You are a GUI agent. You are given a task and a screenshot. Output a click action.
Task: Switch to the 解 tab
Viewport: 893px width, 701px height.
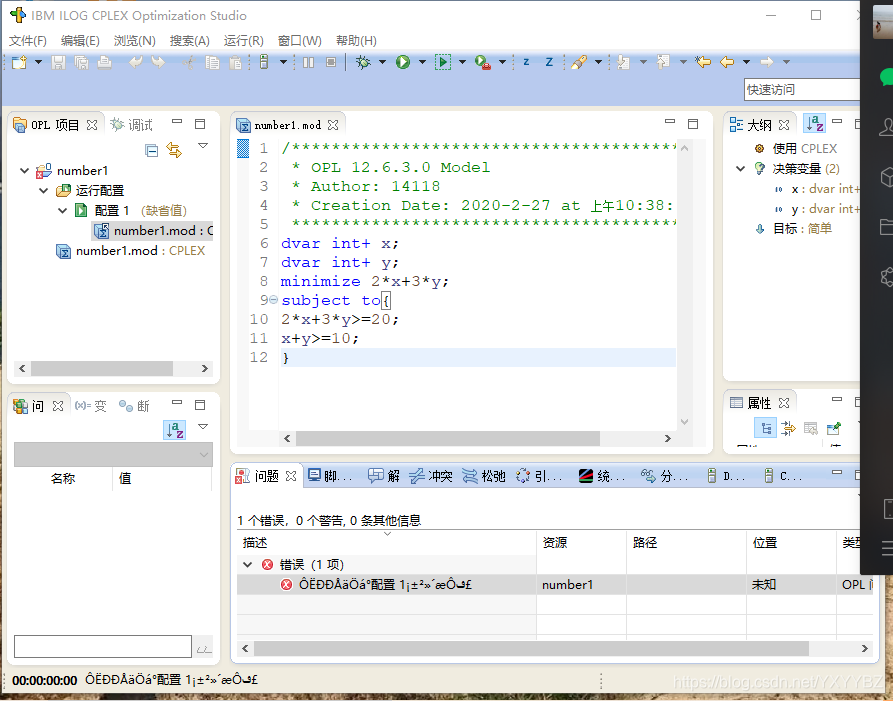(x=384, y=476)
